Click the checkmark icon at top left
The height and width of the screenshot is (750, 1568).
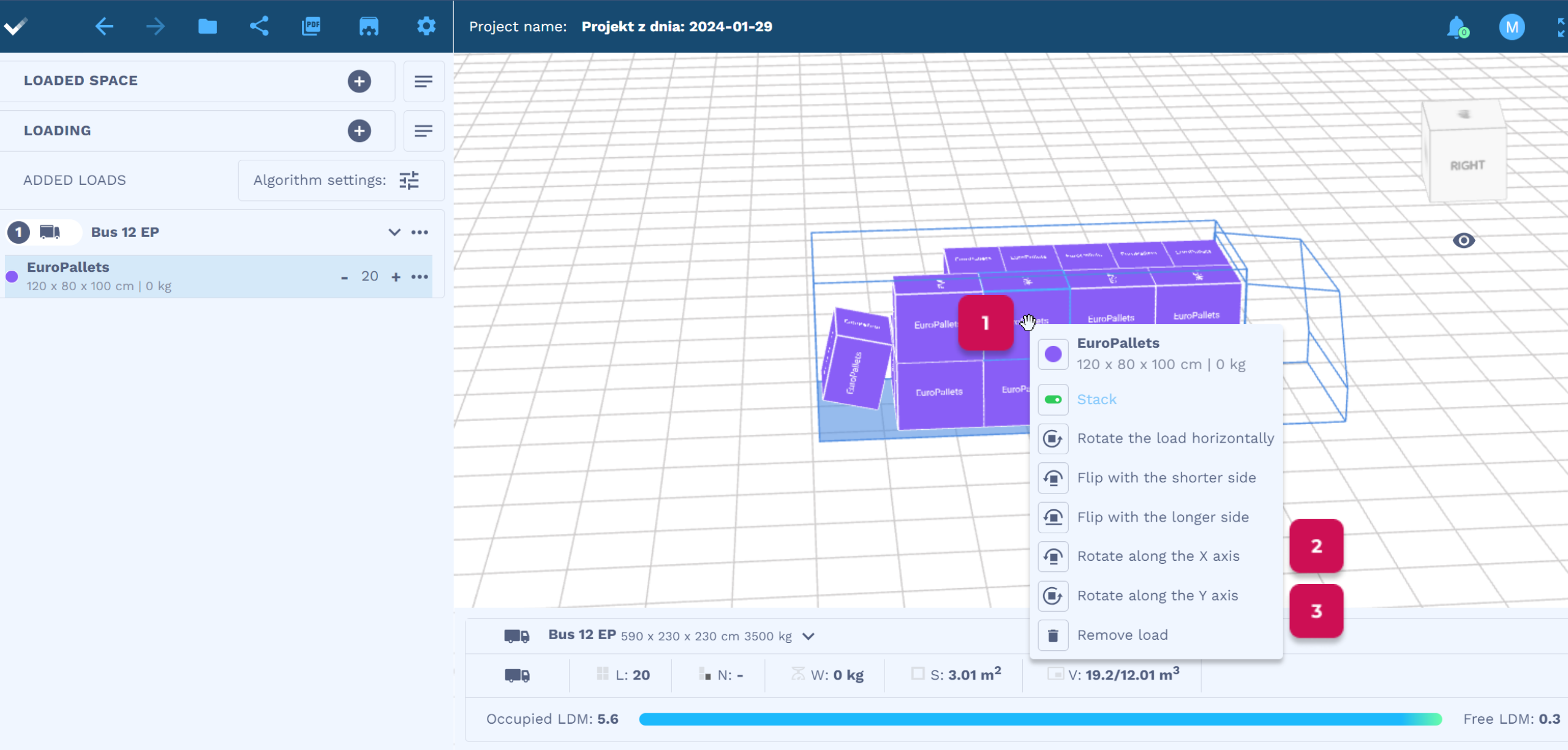[x=16, y=26]
